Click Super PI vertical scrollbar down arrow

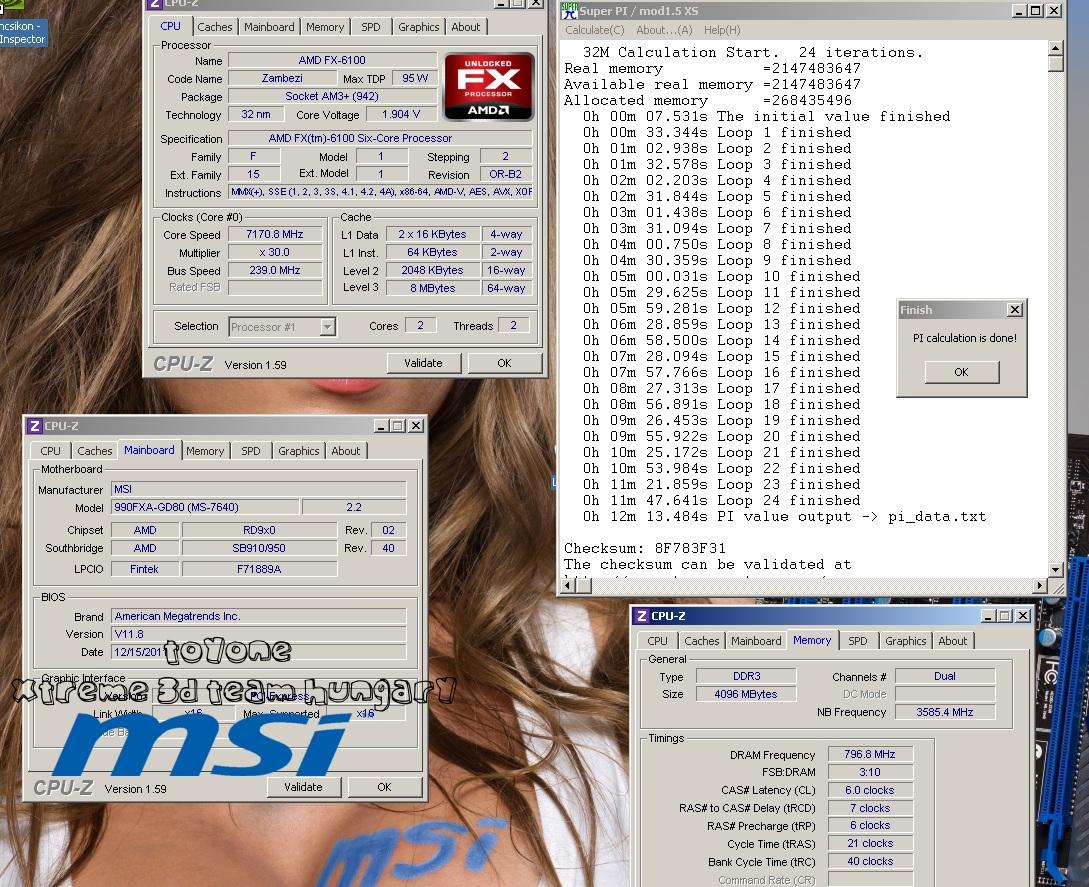click(x=1056, y=569)
